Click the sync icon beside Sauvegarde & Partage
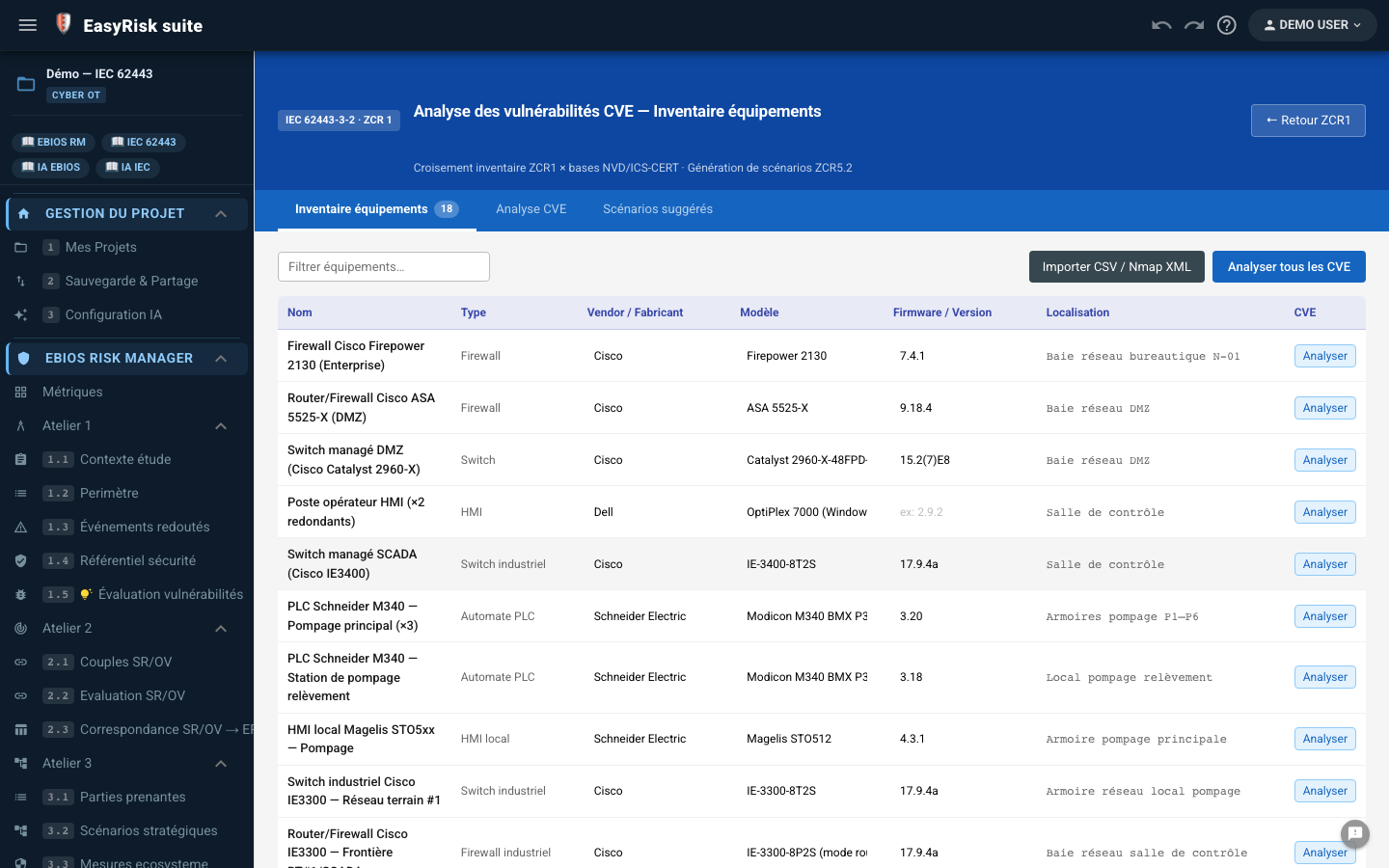 tap(20, 282)
